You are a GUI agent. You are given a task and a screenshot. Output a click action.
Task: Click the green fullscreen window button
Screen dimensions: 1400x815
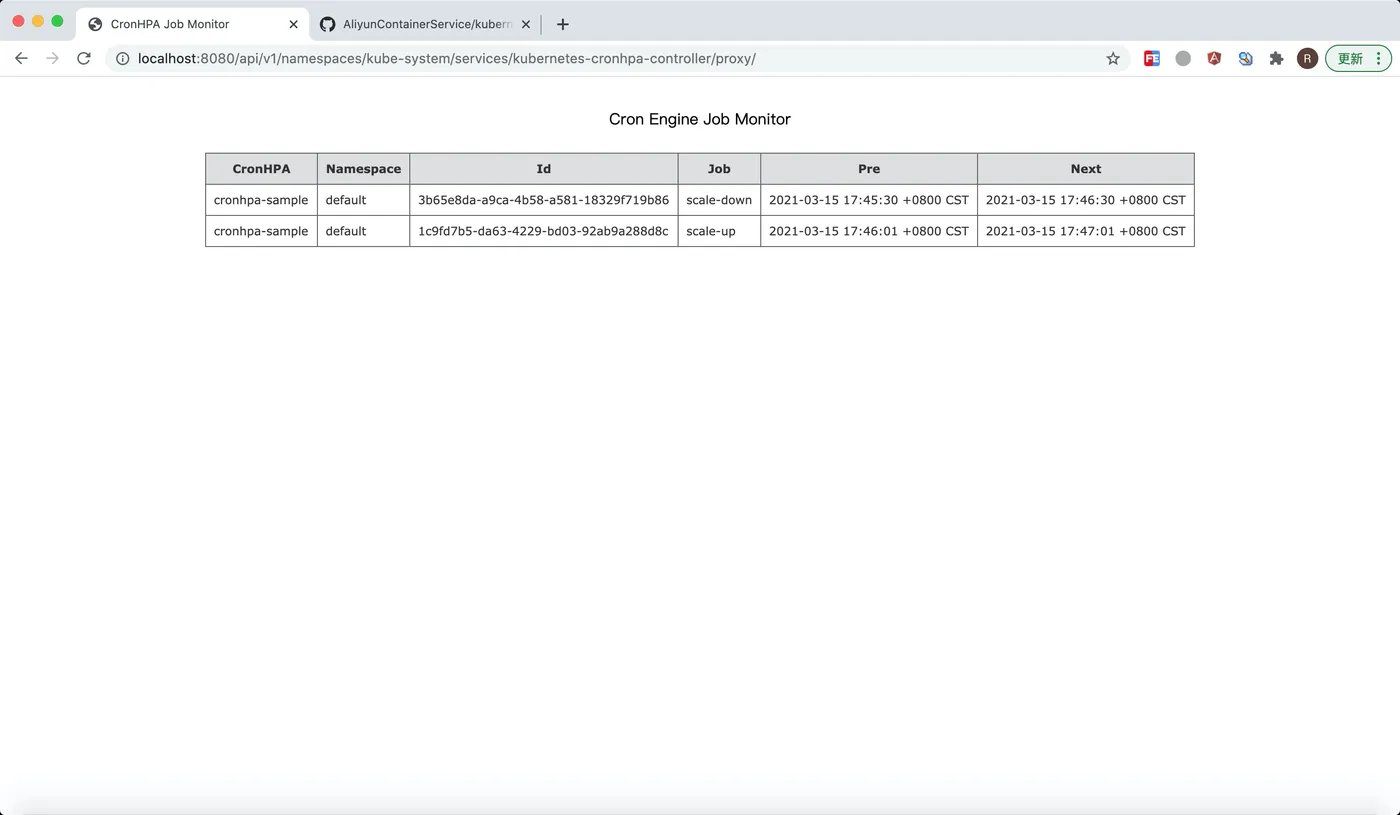tap(57, 21)
